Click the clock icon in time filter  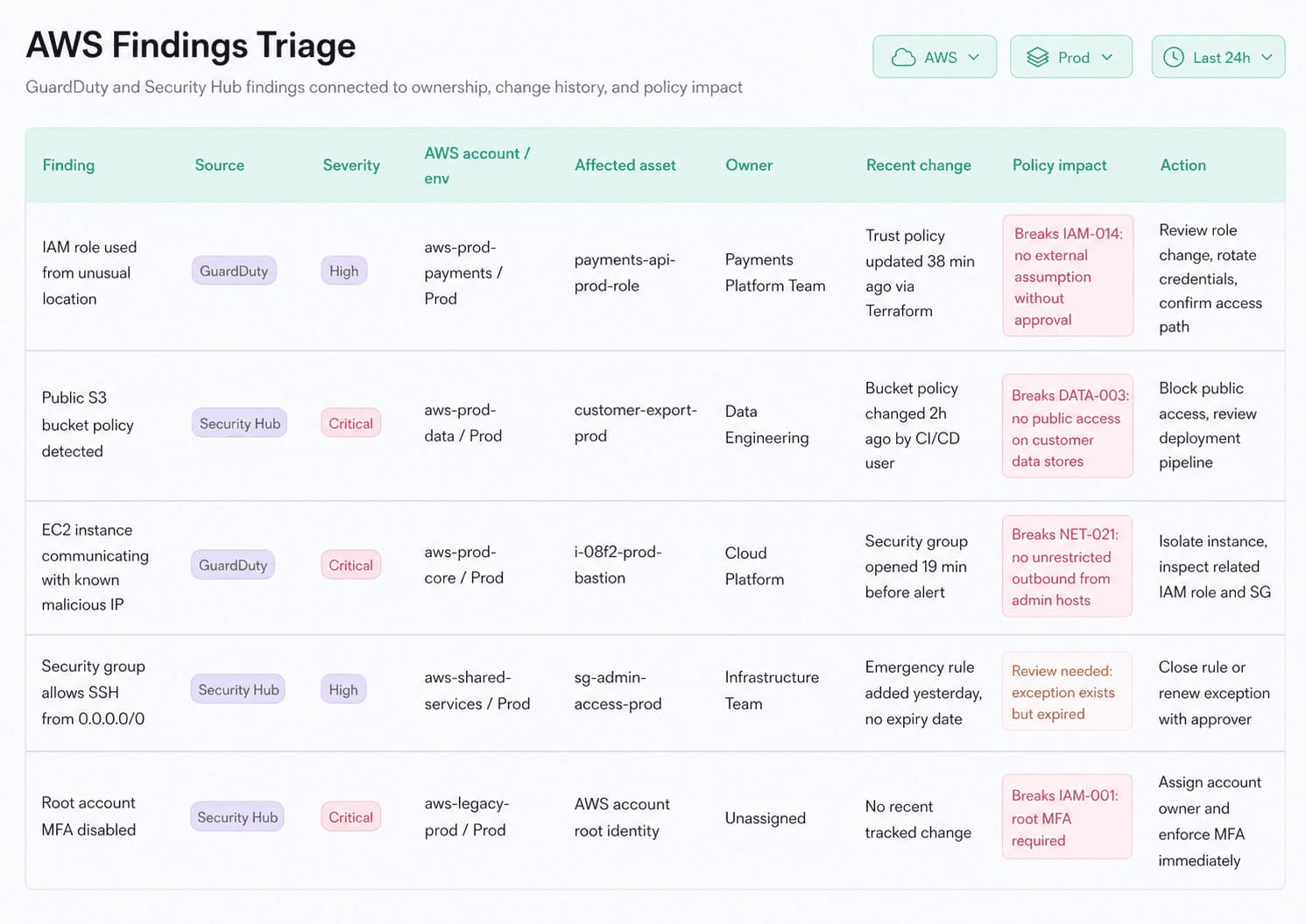pos(1173,58)
